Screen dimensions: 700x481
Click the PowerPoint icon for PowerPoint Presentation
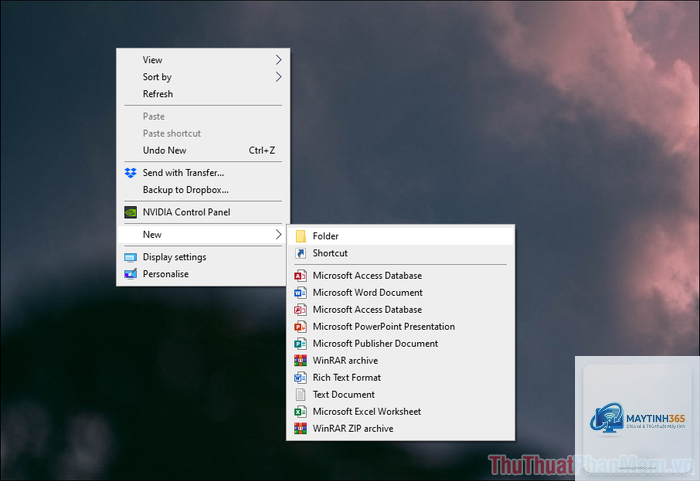[x=300, y=326]
